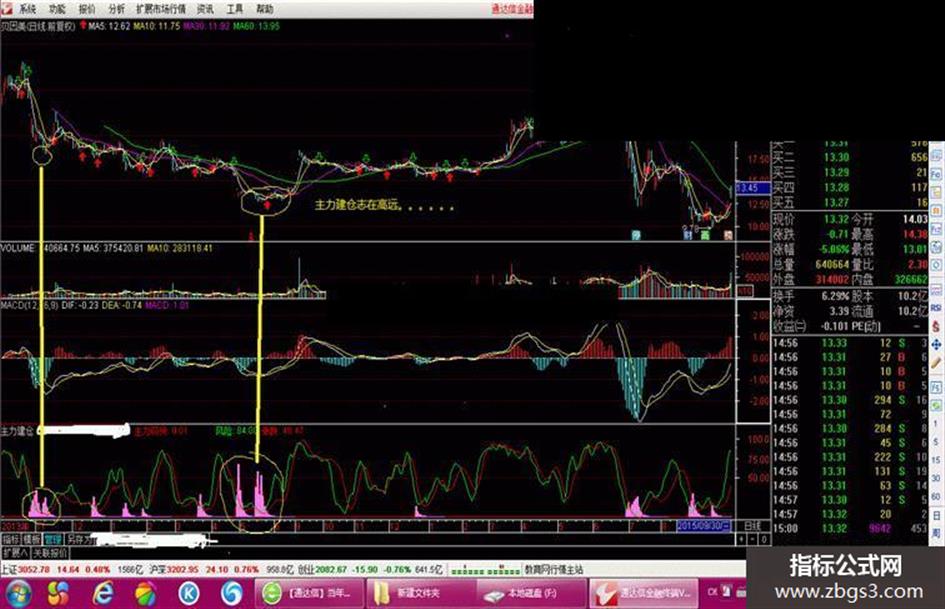
Task: Open the 新建文件夹 taskbar window
Action: pos(420,593)
